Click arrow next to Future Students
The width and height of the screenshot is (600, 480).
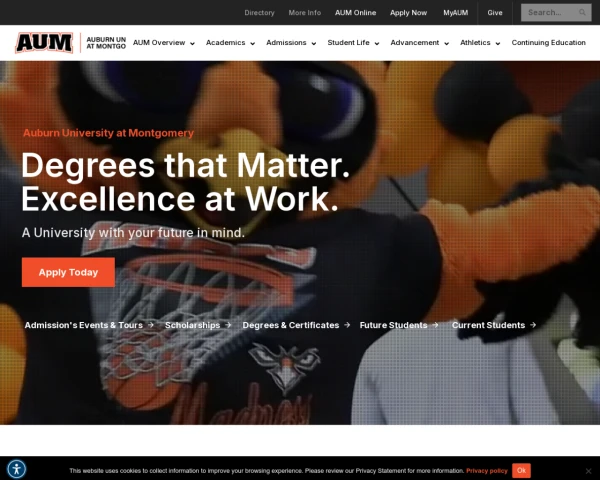tap(435, 325)
